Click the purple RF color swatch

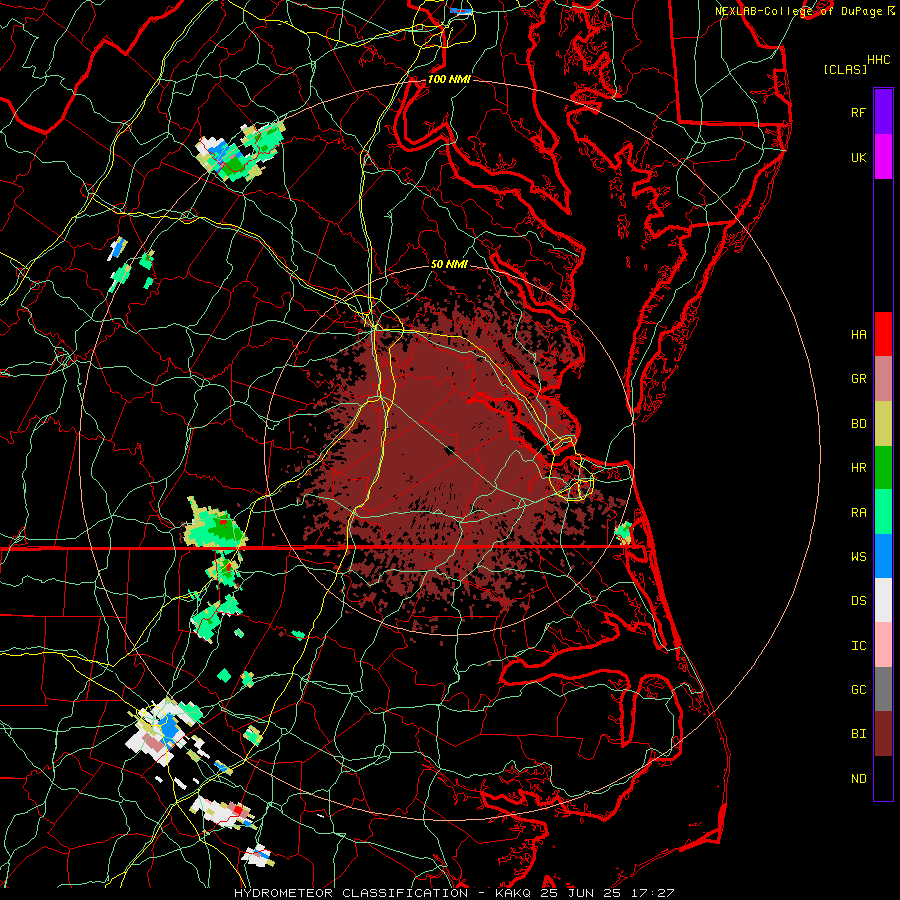tap(883, 112)
